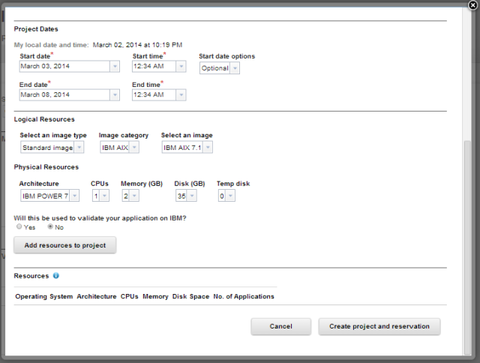The height and width of the screenshot is (363, 480).
Task: Open the Start time dropdown arrow
Action: coord(181,66)
